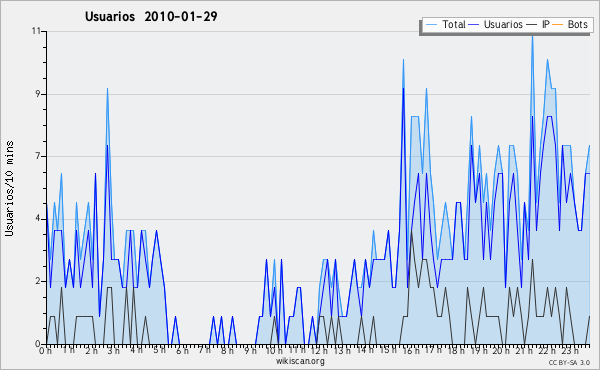
Task: Click the dark gray IP legend line swatch
Action: click(x=532, y=25)
